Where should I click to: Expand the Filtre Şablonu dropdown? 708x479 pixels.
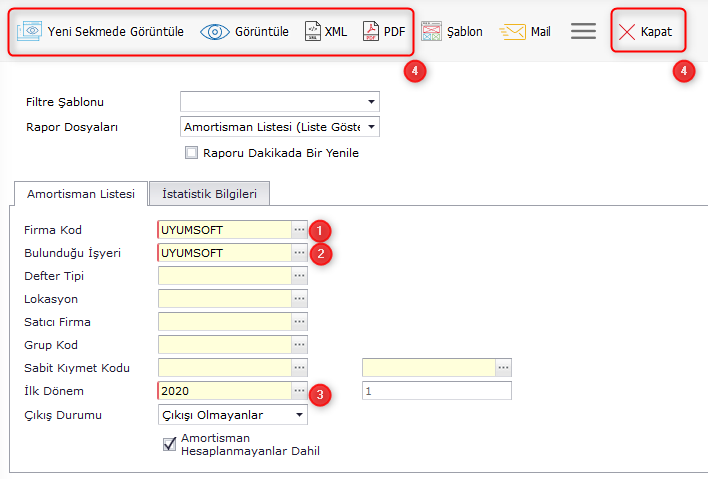[372, 102]
